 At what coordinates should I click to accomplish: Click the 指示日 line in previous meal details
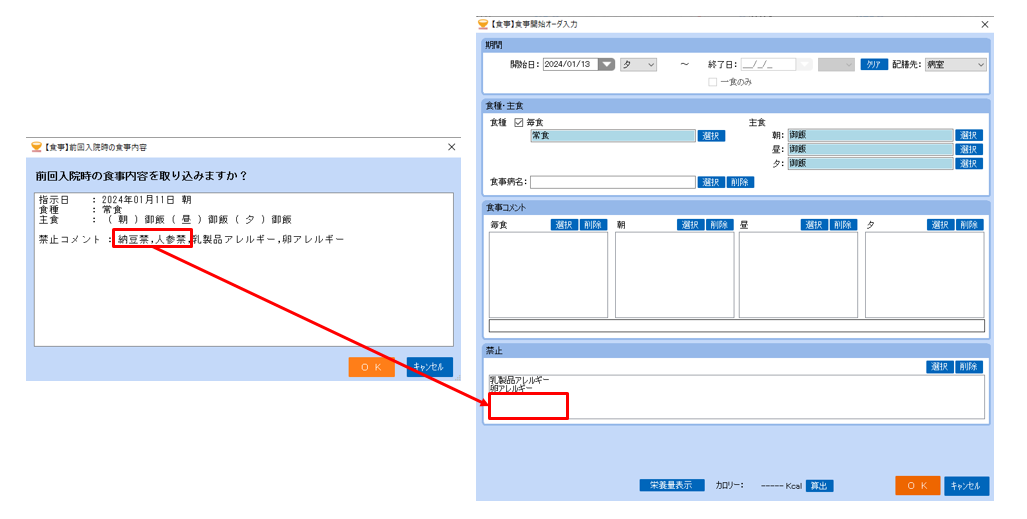pos(115,200)
